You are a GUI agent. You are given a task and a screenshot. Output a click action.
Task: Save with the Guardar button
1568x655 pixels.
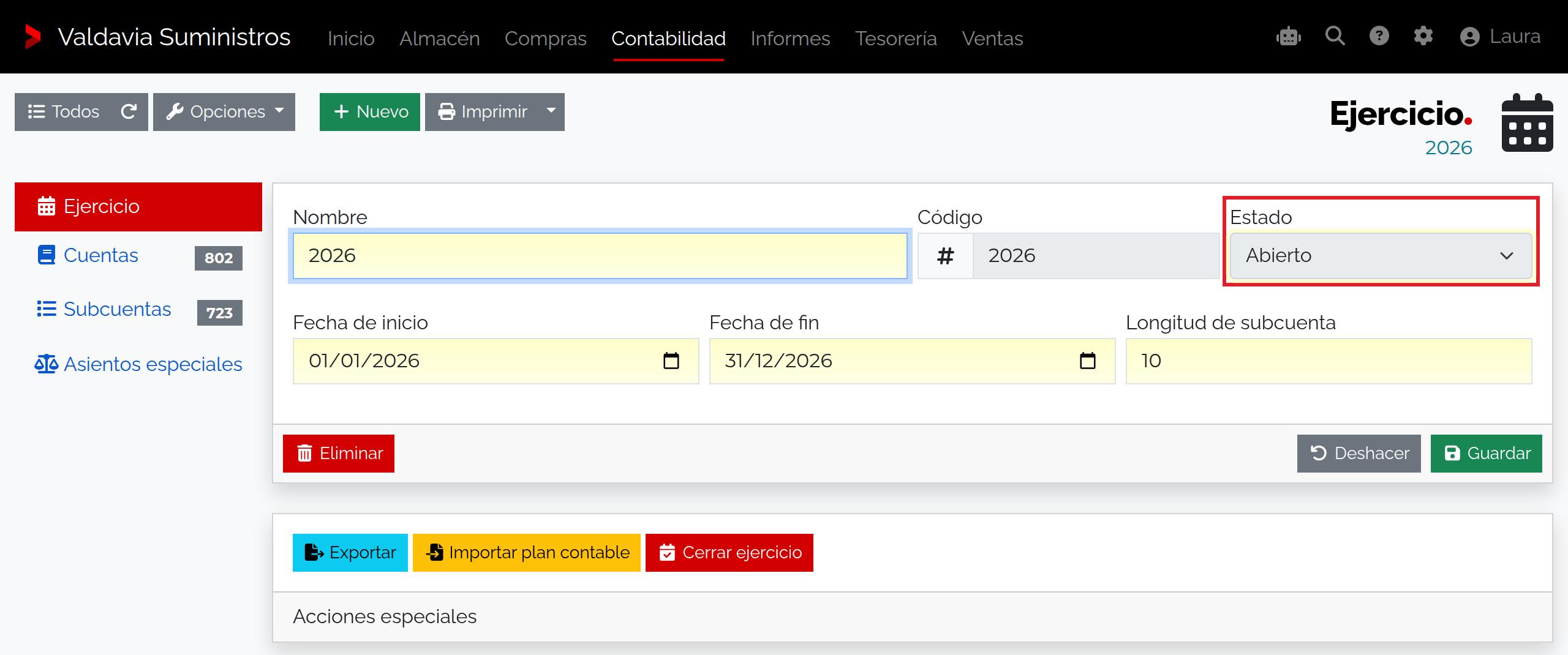[x=1487, y=453]
